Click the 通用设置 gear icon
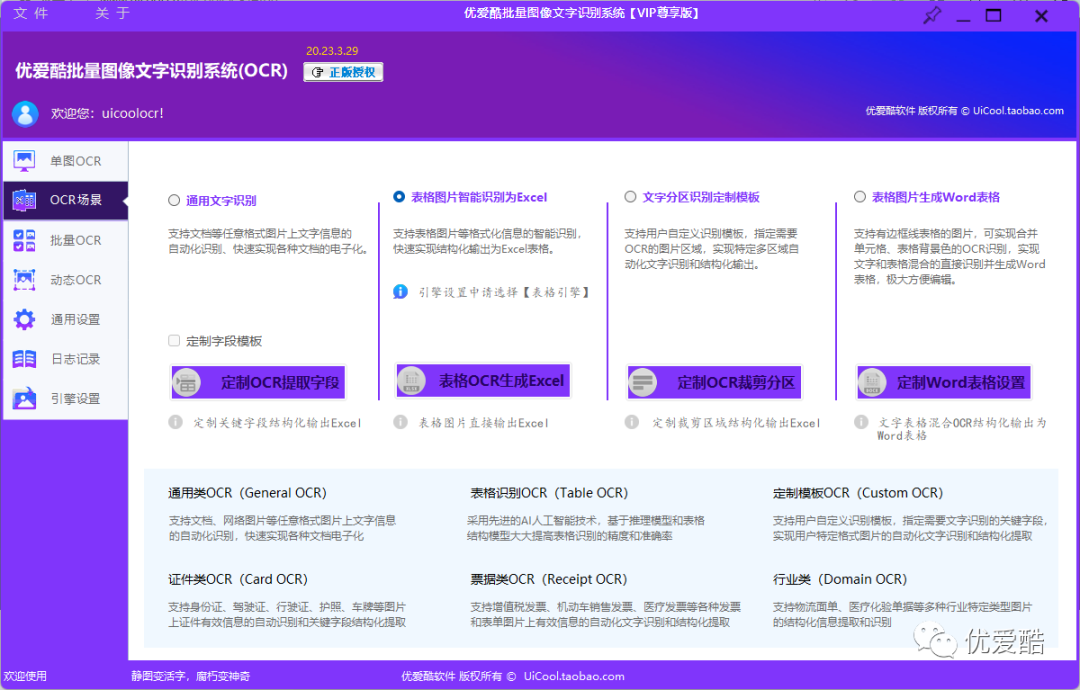The image size is (1080, 690). [24, 319]
